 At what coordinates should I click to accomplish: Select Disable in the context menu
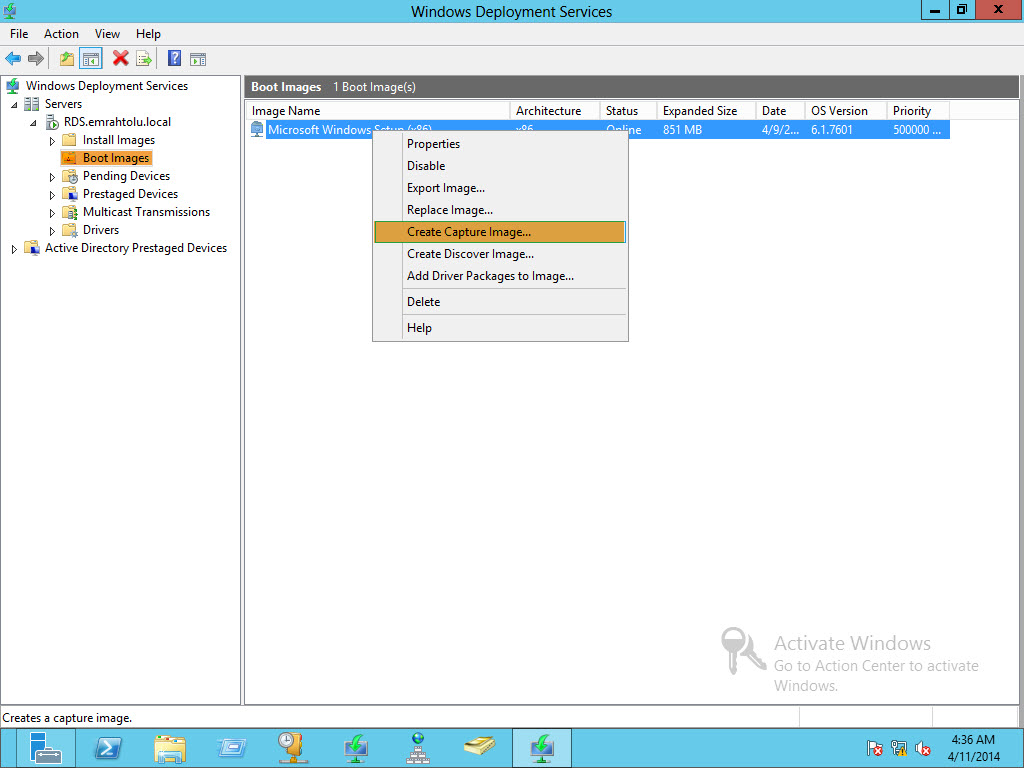[500, 166]
